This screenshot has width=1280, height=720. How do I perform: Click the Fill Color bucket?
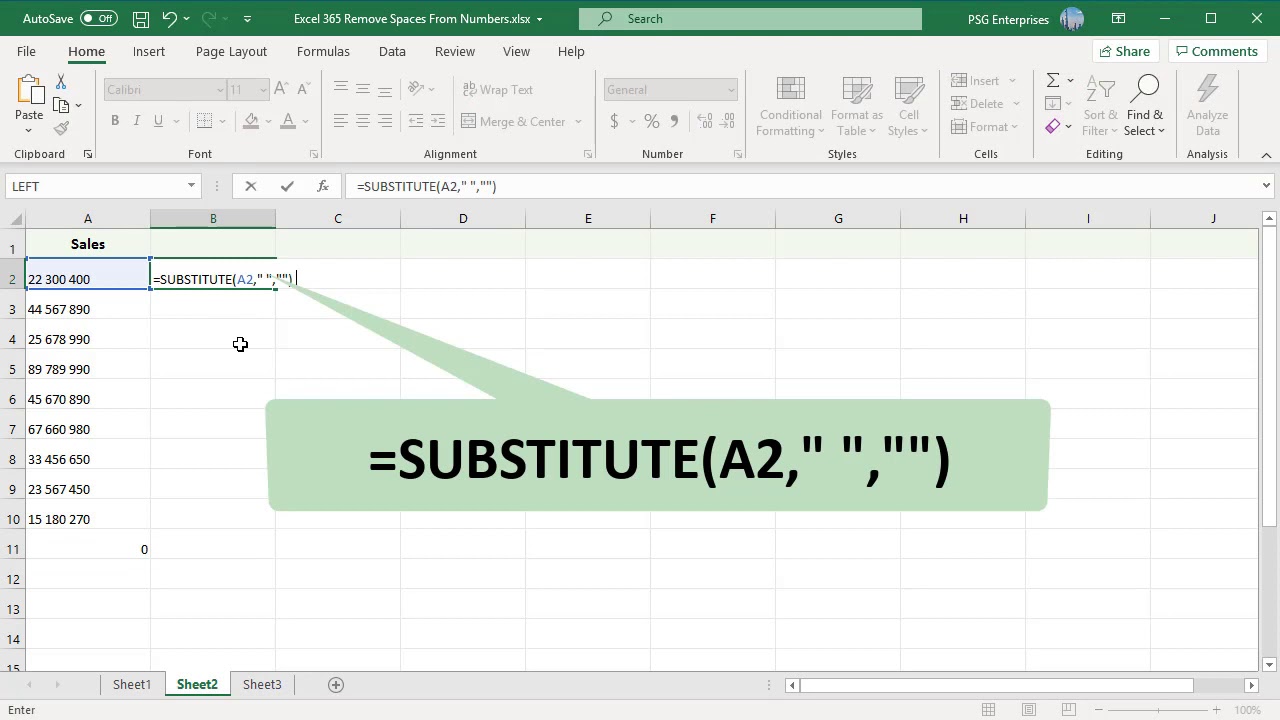click(252, 121)
